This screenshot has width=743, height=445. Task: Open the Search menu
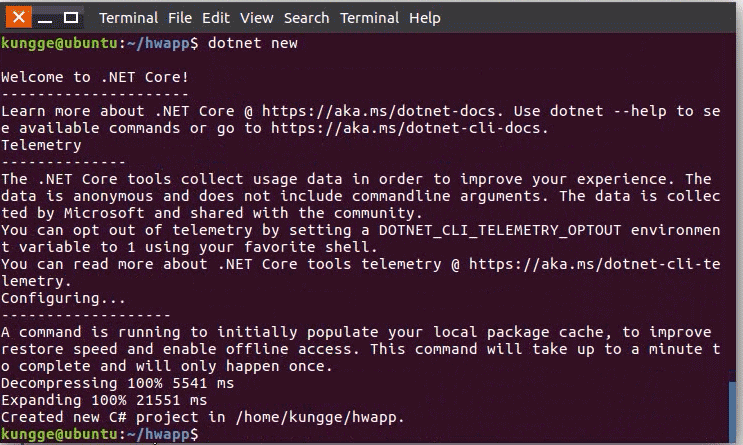coord(306,18)
